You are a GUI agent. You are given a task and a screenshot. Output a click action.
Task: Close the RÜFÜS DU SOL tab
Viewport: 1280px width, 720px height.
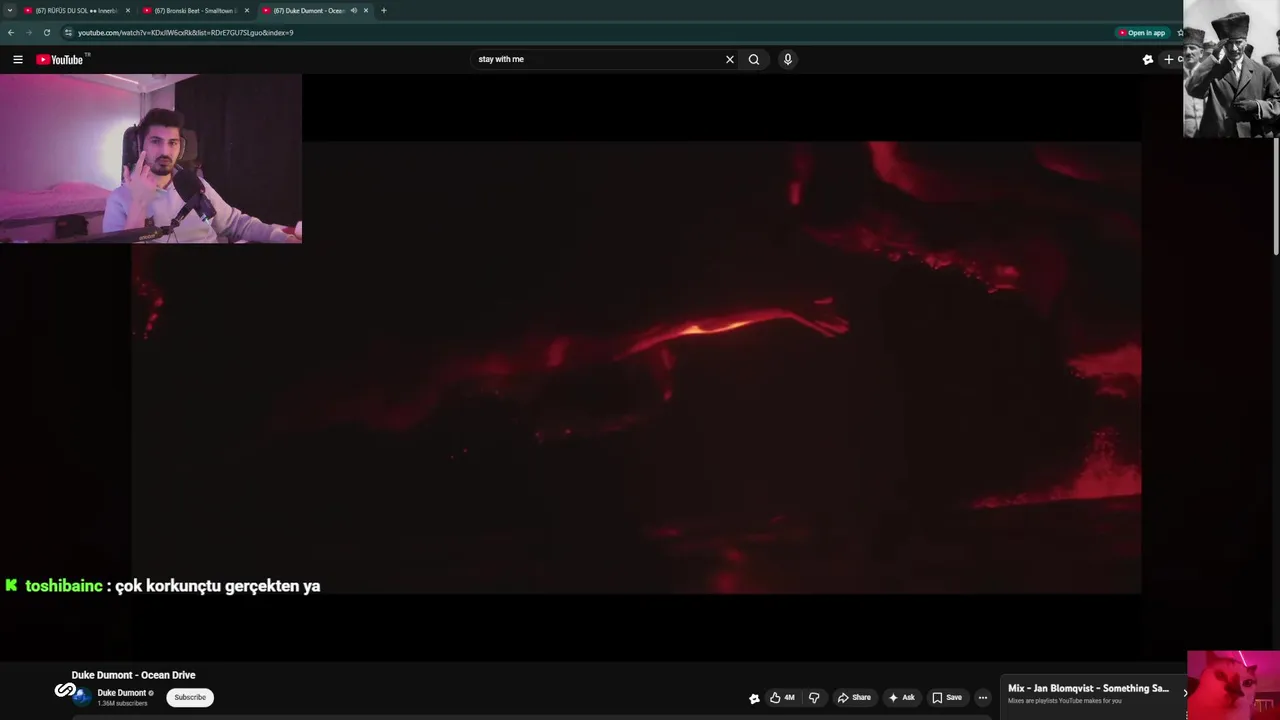[128, 10]
